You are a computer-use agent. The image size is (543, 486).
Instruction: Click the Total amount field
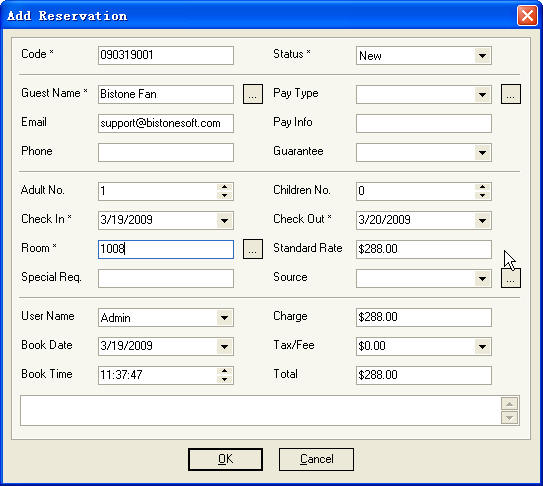(x=424, y=375)
